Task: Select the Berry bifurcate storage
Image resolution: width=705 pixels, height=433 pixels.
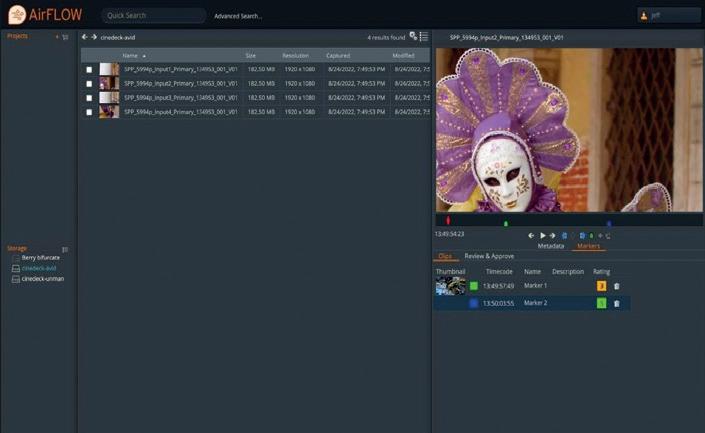Action: click(40, 258)
